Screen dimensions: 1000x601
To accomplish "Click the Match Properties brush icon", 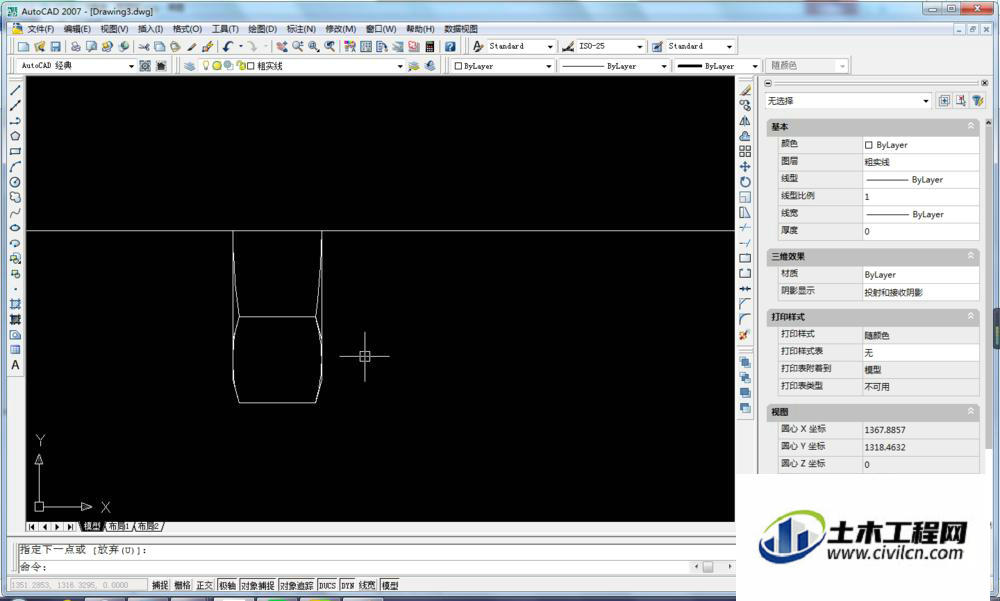I will [191, 47].
